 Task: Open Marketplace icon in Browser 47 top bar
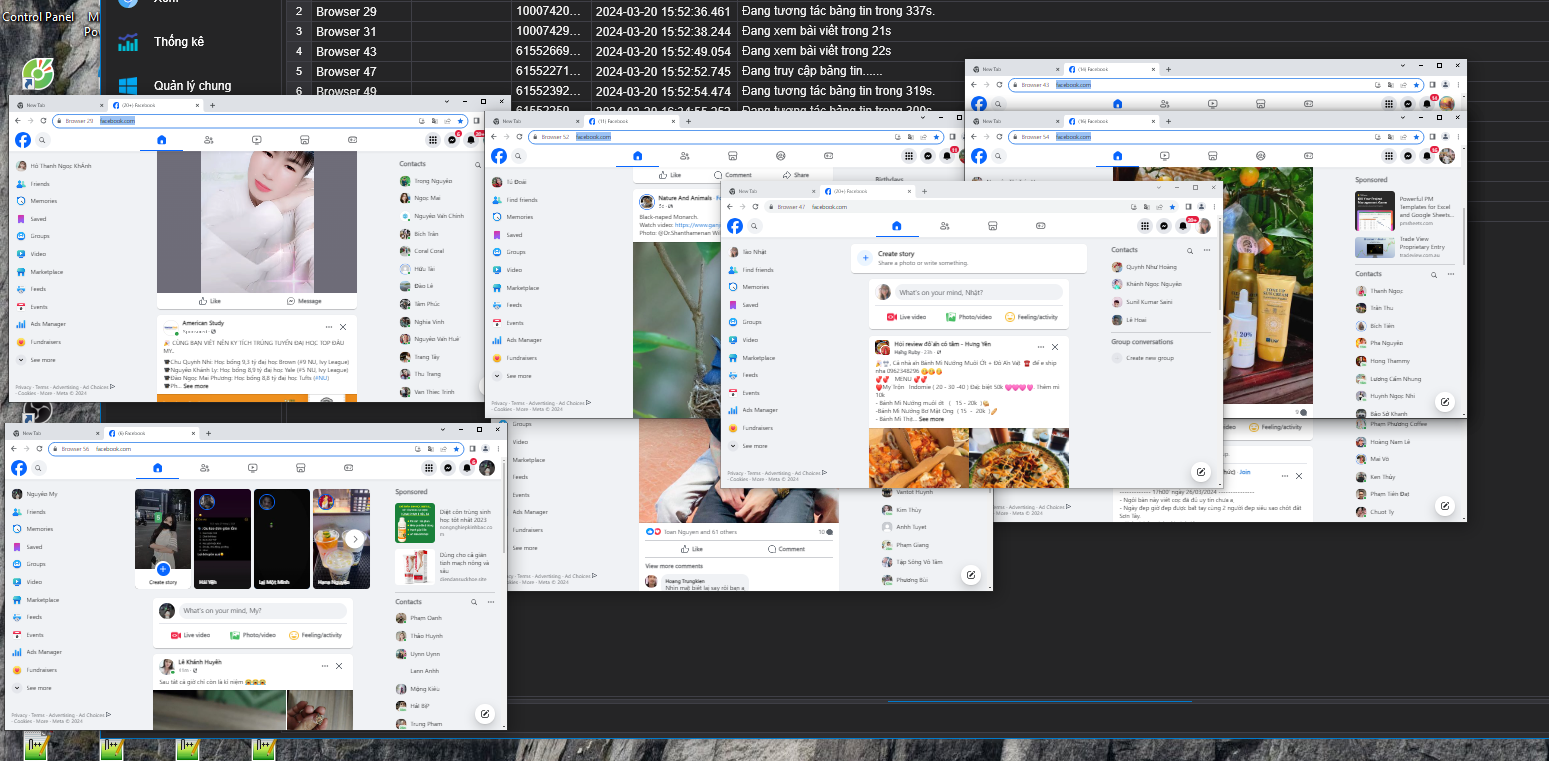click(x=992, y=226)
